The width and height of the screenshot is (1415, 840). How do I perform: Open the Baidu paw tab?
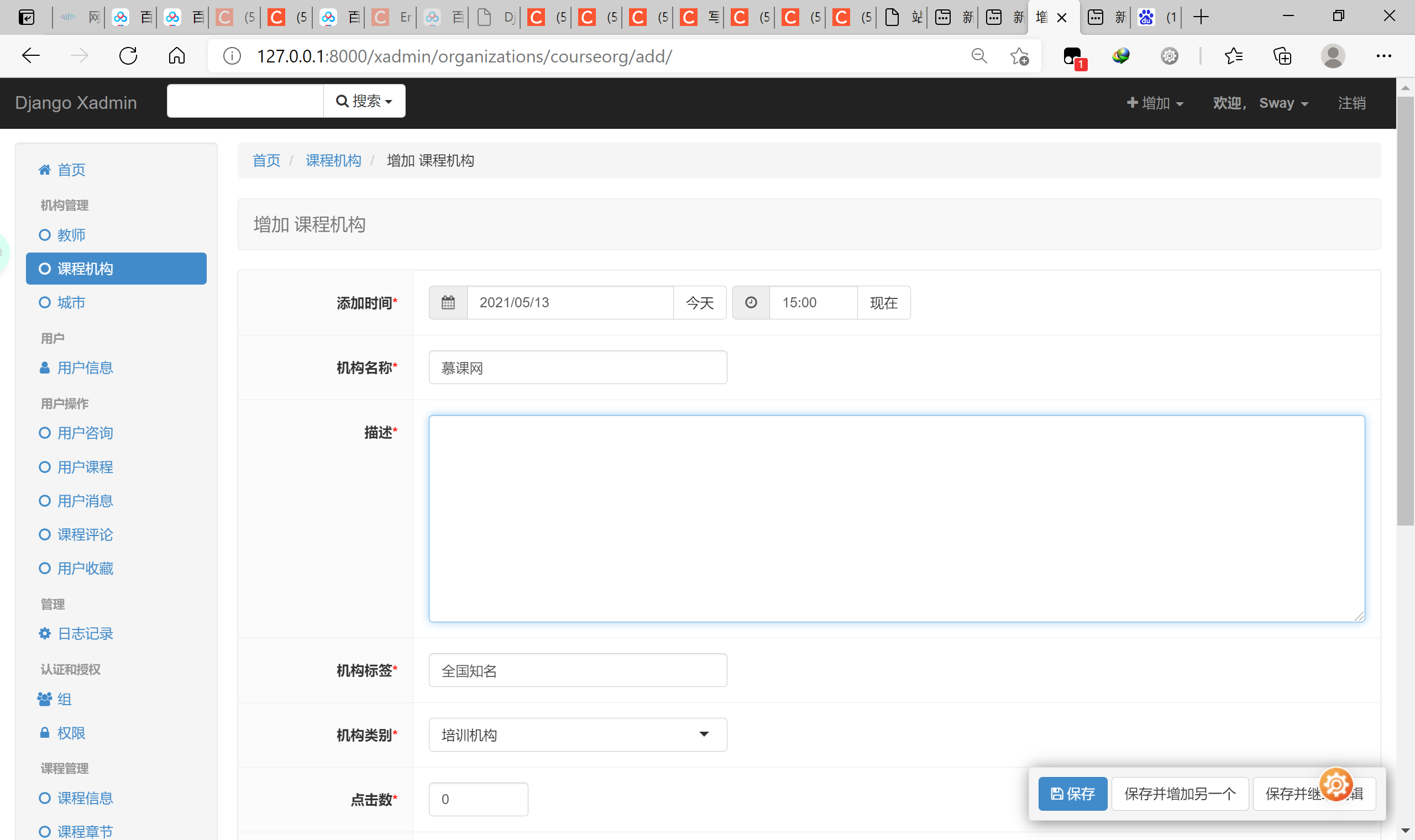pos(1157,18)
